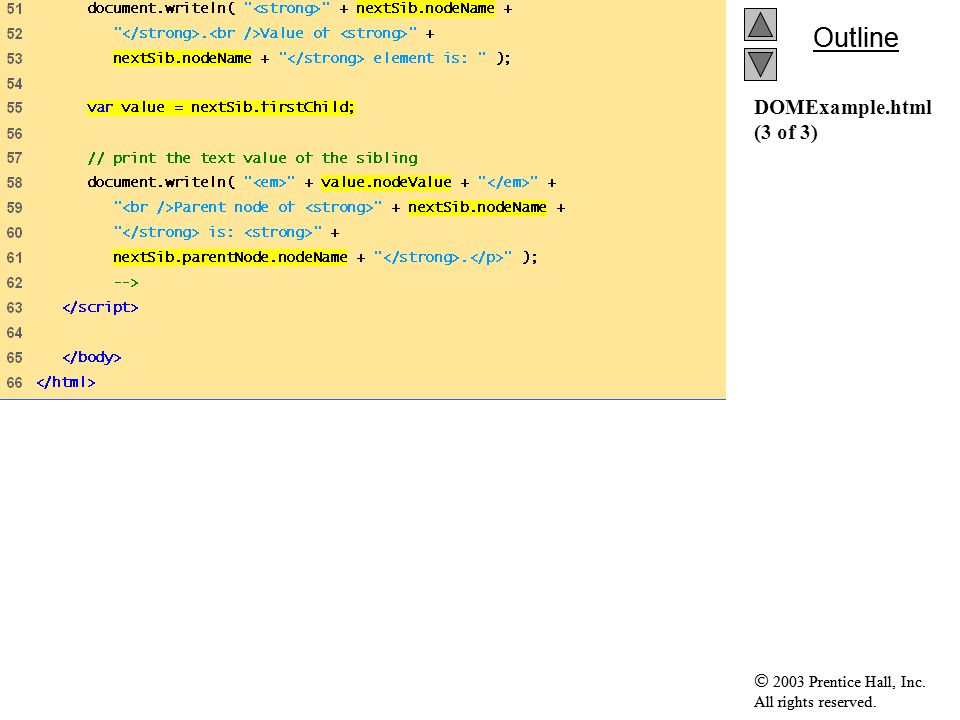Click highlighted nextSib.parentNode.nodeName on line 61

[x=230, y=257]
